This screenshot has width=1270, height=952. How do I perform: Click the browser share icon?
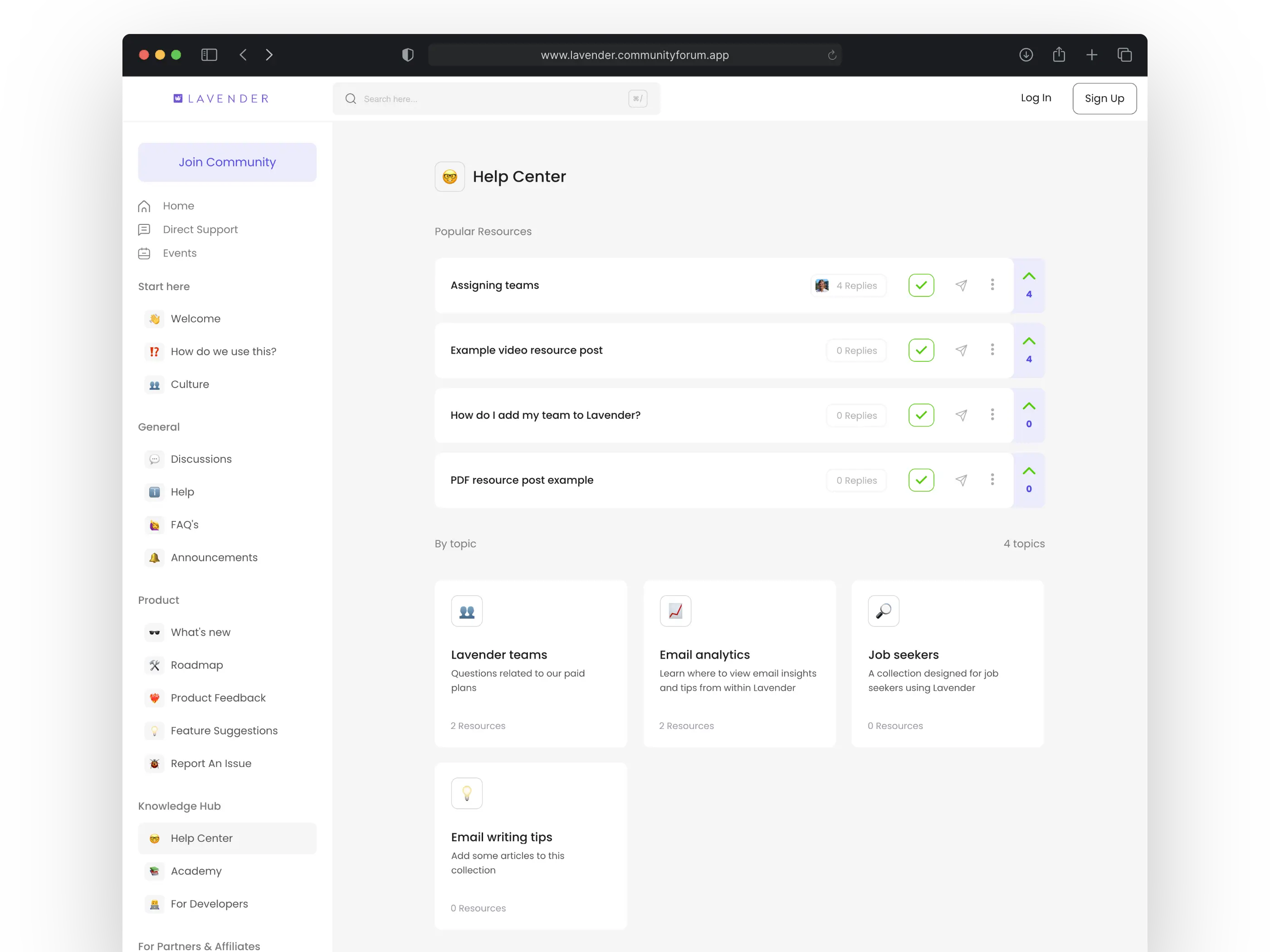click(x=1059, y=54)
